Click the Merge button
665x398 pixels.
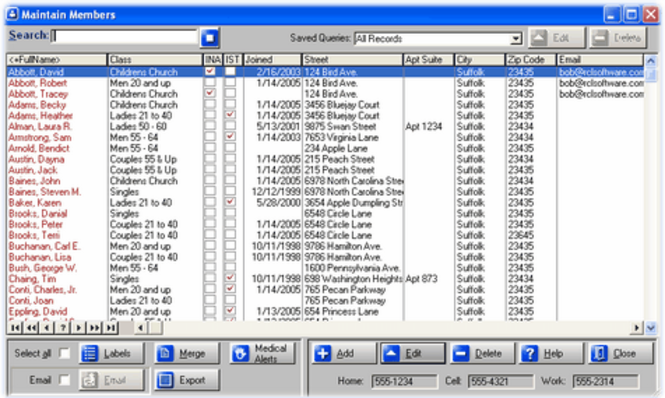pyautogui.click(x=187, y=353)
